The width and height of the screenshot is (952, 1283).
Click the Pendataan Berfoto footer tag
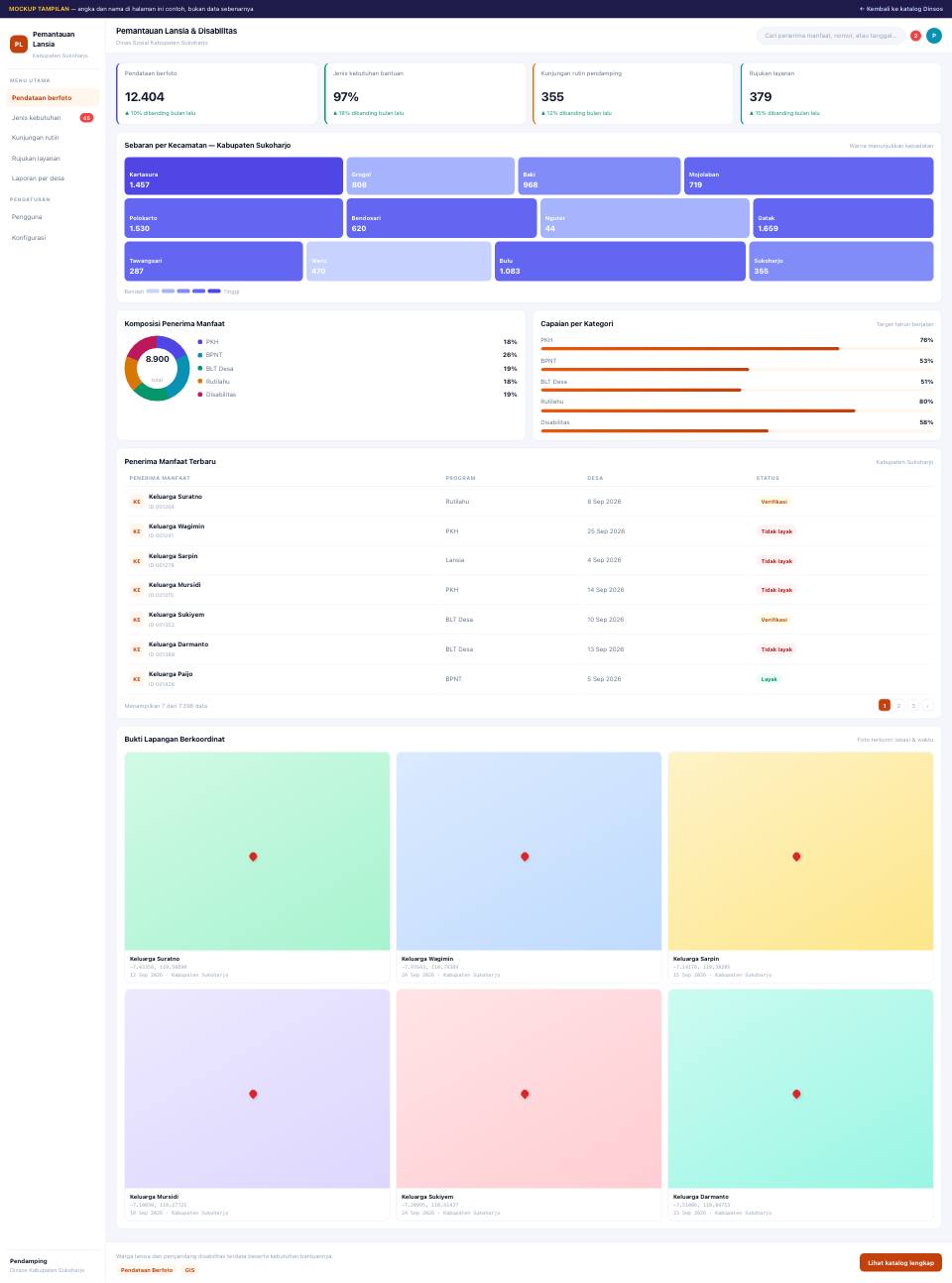(147, 1270)
